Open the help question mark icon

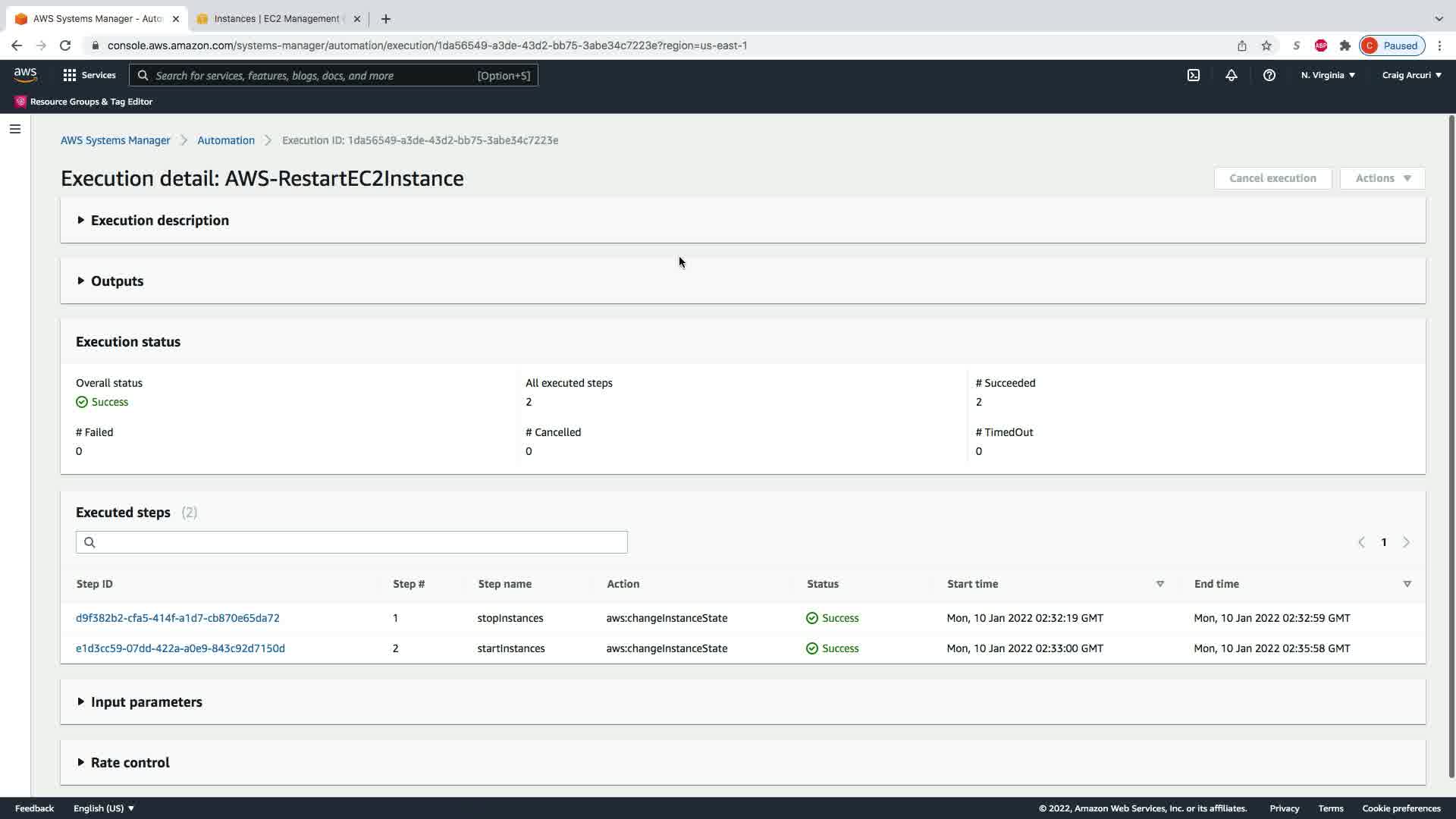(x=1269, y=75)
